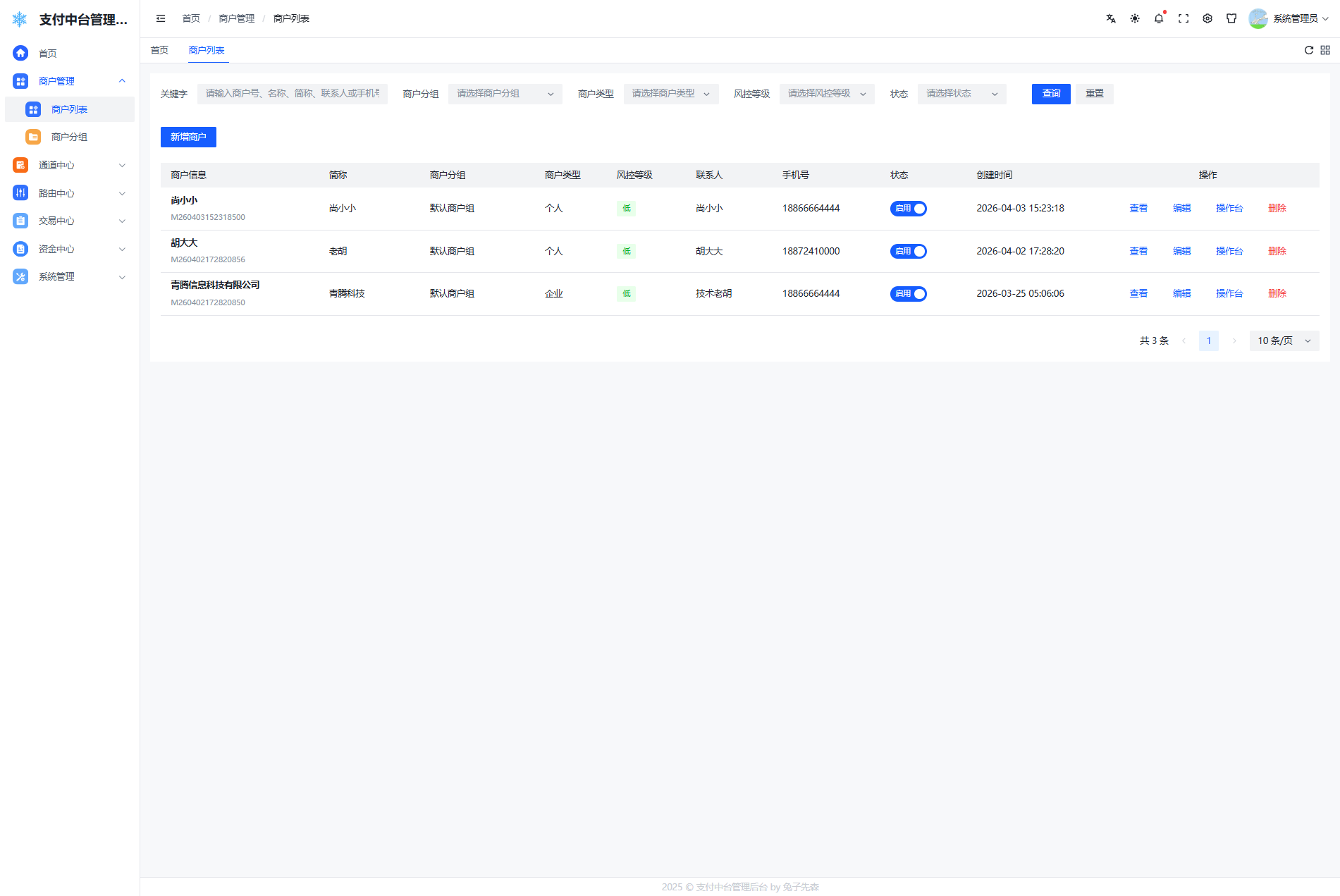Viewport: 1340px width, 896px height.
Task: Click the keyword search input field
Action: tap(292, 94)
